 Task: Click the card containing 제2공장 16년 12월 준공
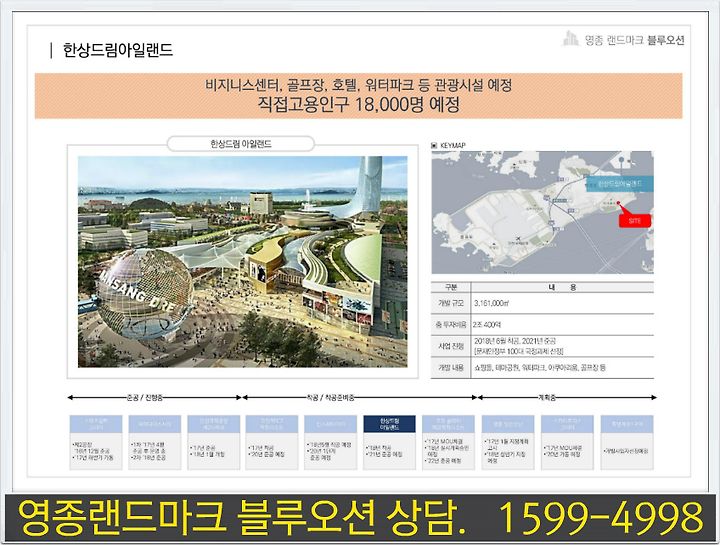[x=96, y=443]
